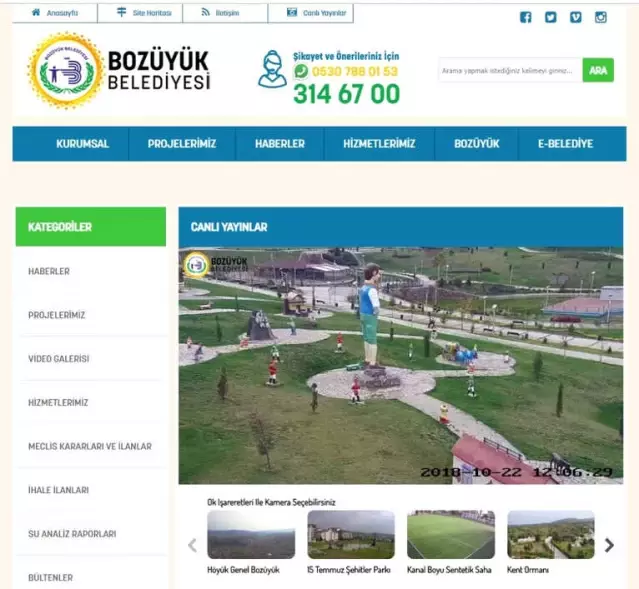The image size is (639, 589).
Task: Open the Canlı Yayınlar top link
Action: click(x=317, y=13)
